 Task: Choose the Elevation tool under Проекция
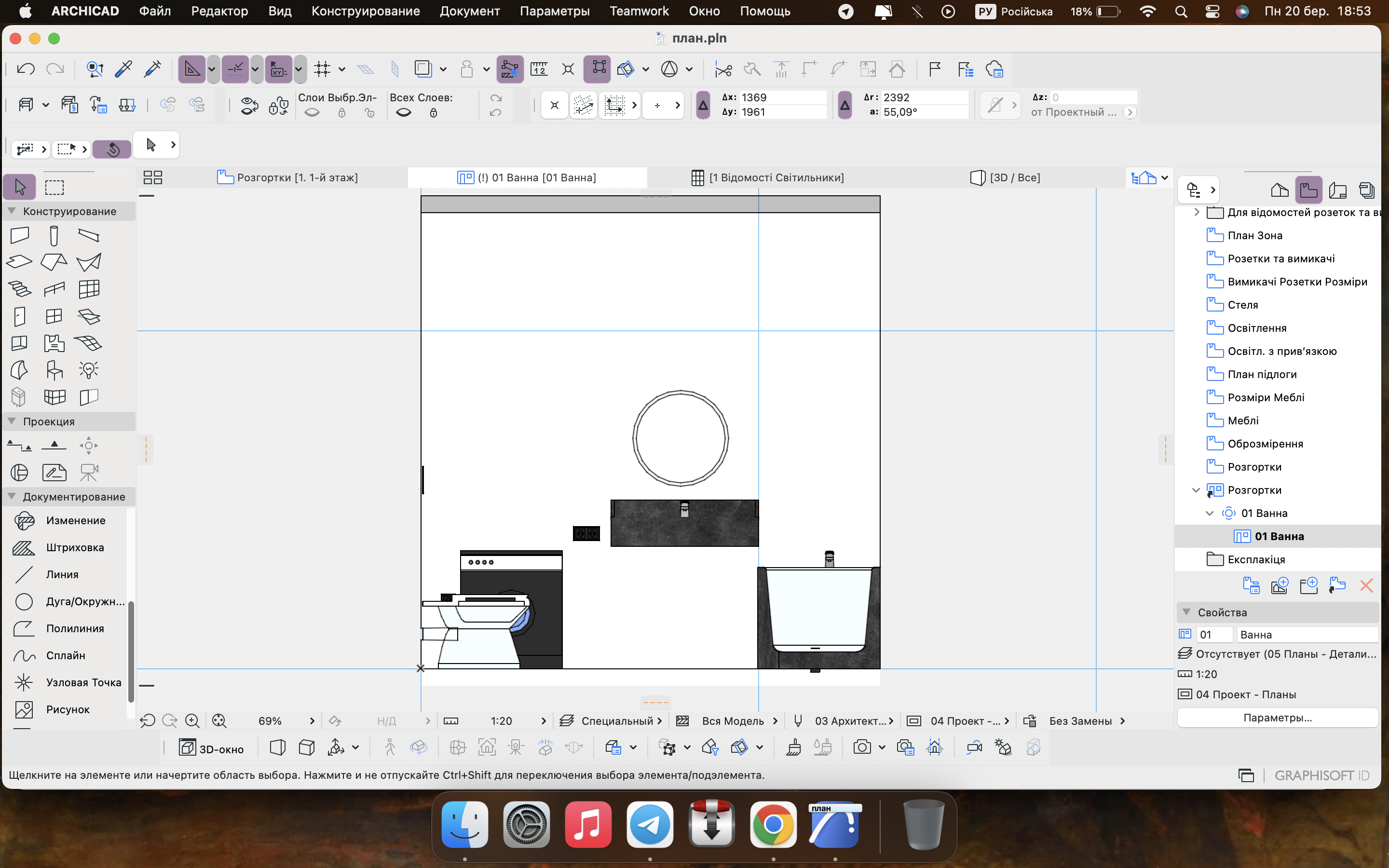pos(54,446)
